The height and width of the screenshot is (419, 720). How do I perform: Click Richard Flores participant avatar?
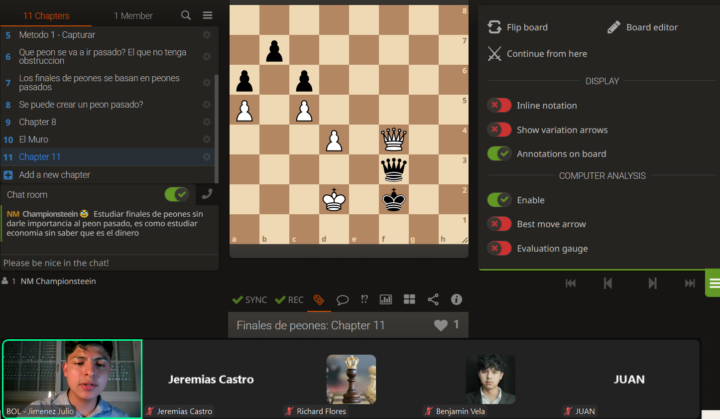(x=351, y=379)
